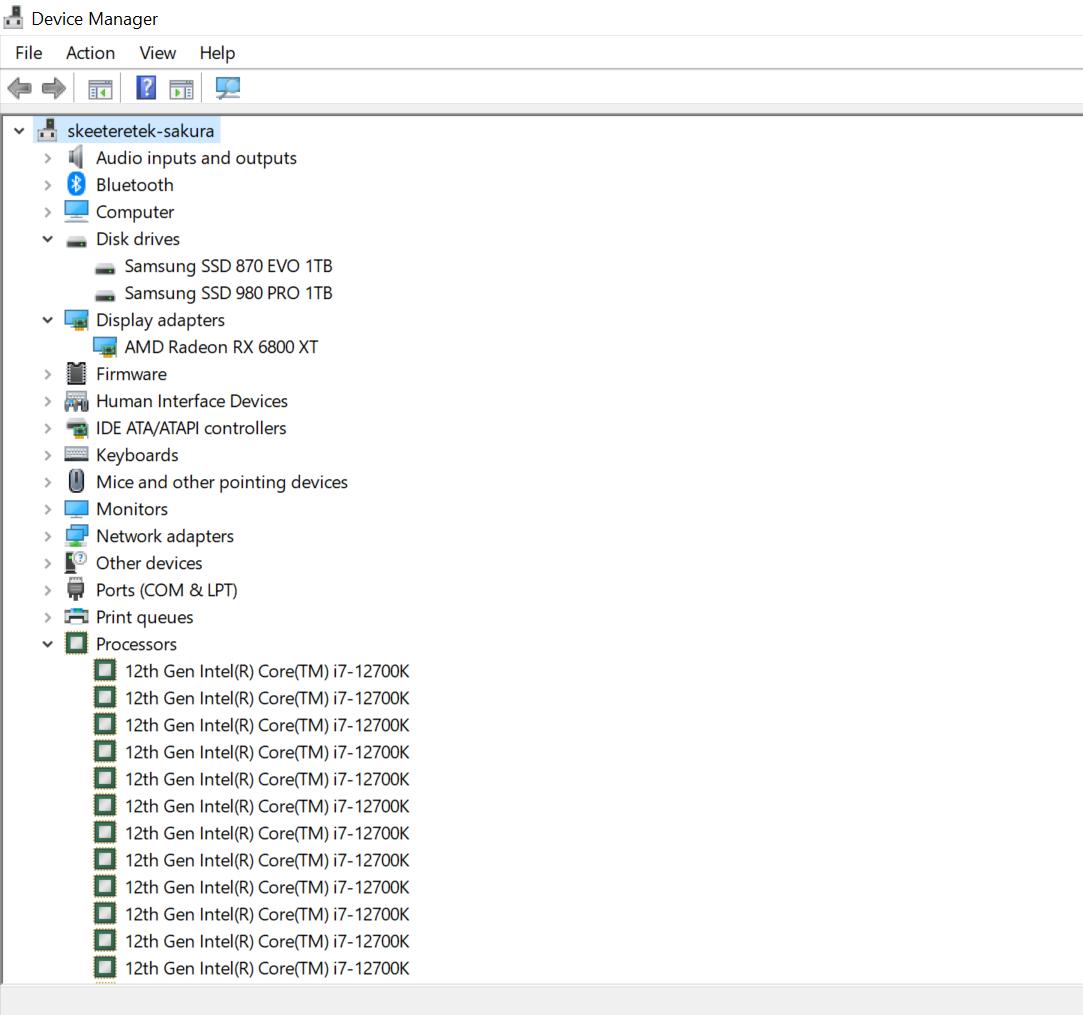Click the Scan for hardware changes icon
This screenshot has width=1083, height=1015.
(x=228, y=87)
